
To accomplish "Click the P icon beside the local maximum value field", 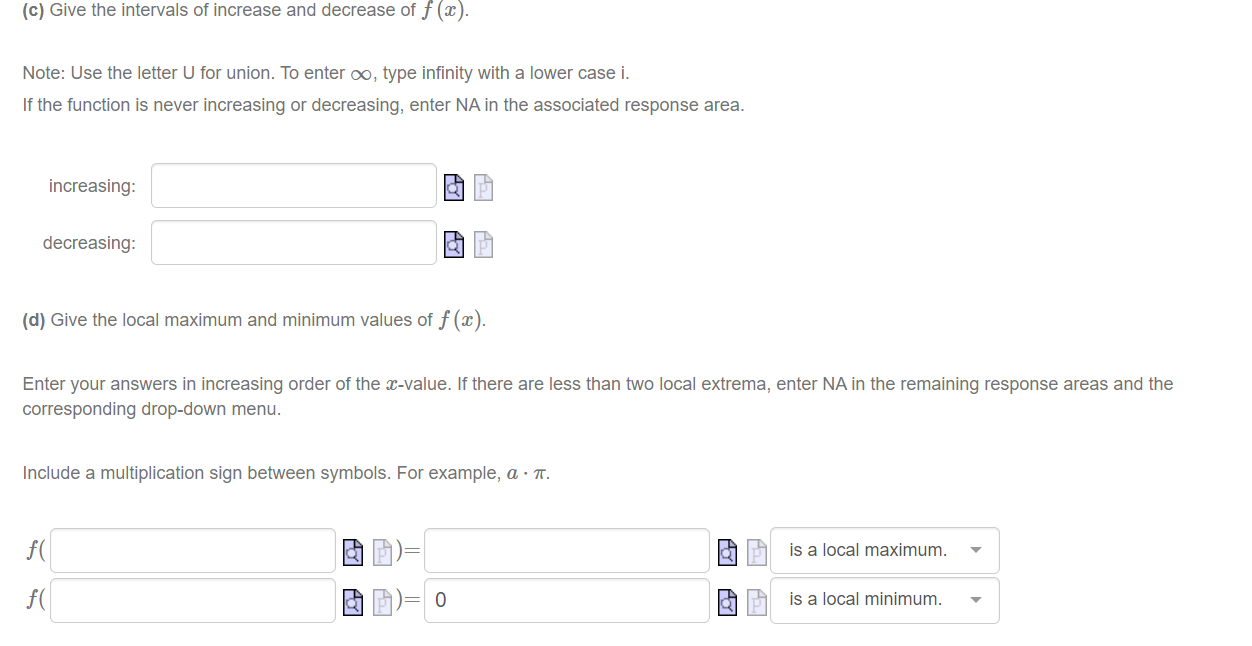I will pyautogui.click(x=756, y=550).
